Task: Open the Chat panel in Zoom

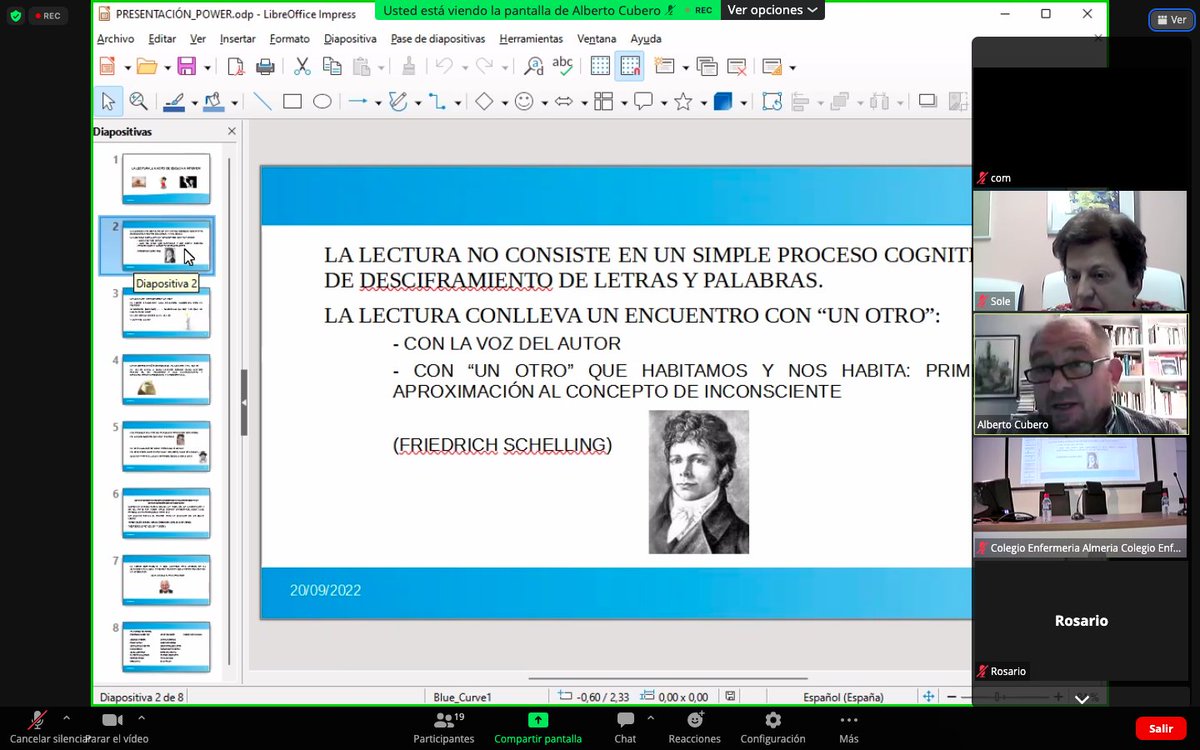Action: click(x=625, y=727)
